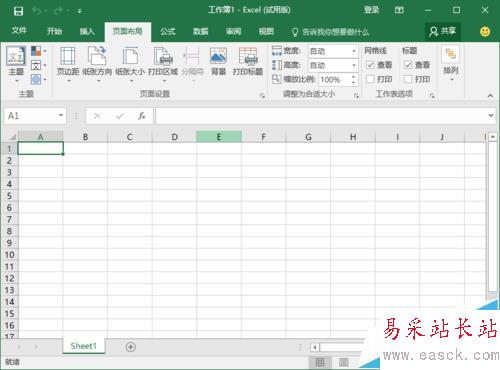Switch to the 视图 tab
The width and height of the screenshot is (500, 370).
(266, 31)
